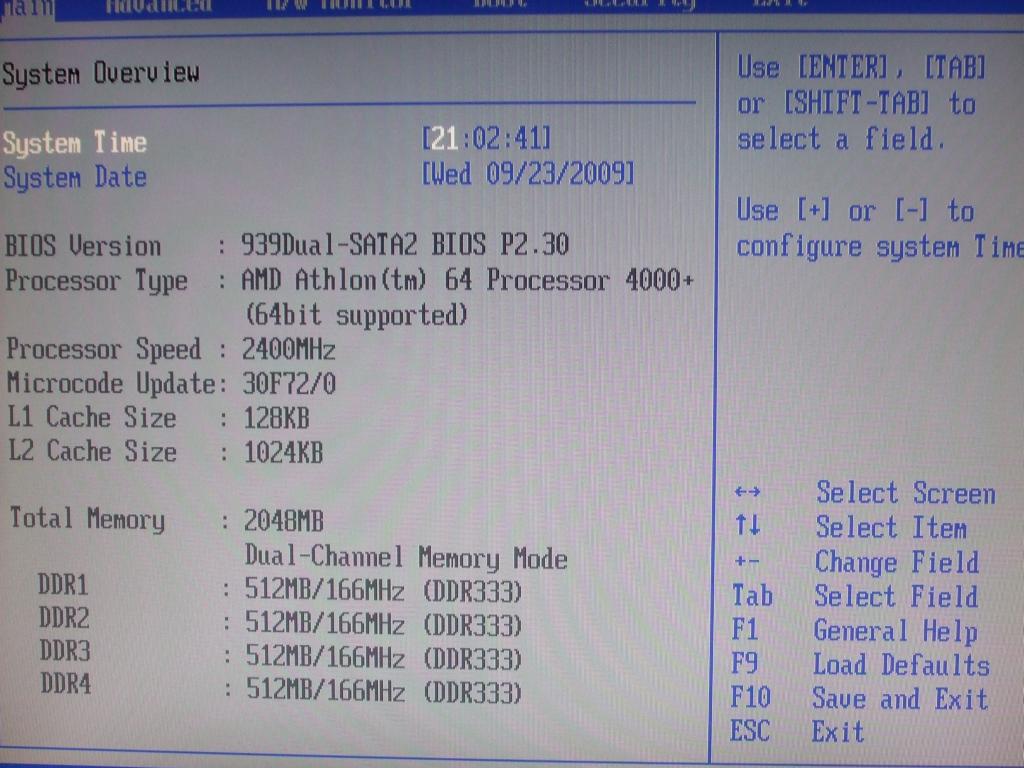The width and height of the screenshot is (1024, 768).
Task: Click the ESC key label
Action: [x=750, y=731]
